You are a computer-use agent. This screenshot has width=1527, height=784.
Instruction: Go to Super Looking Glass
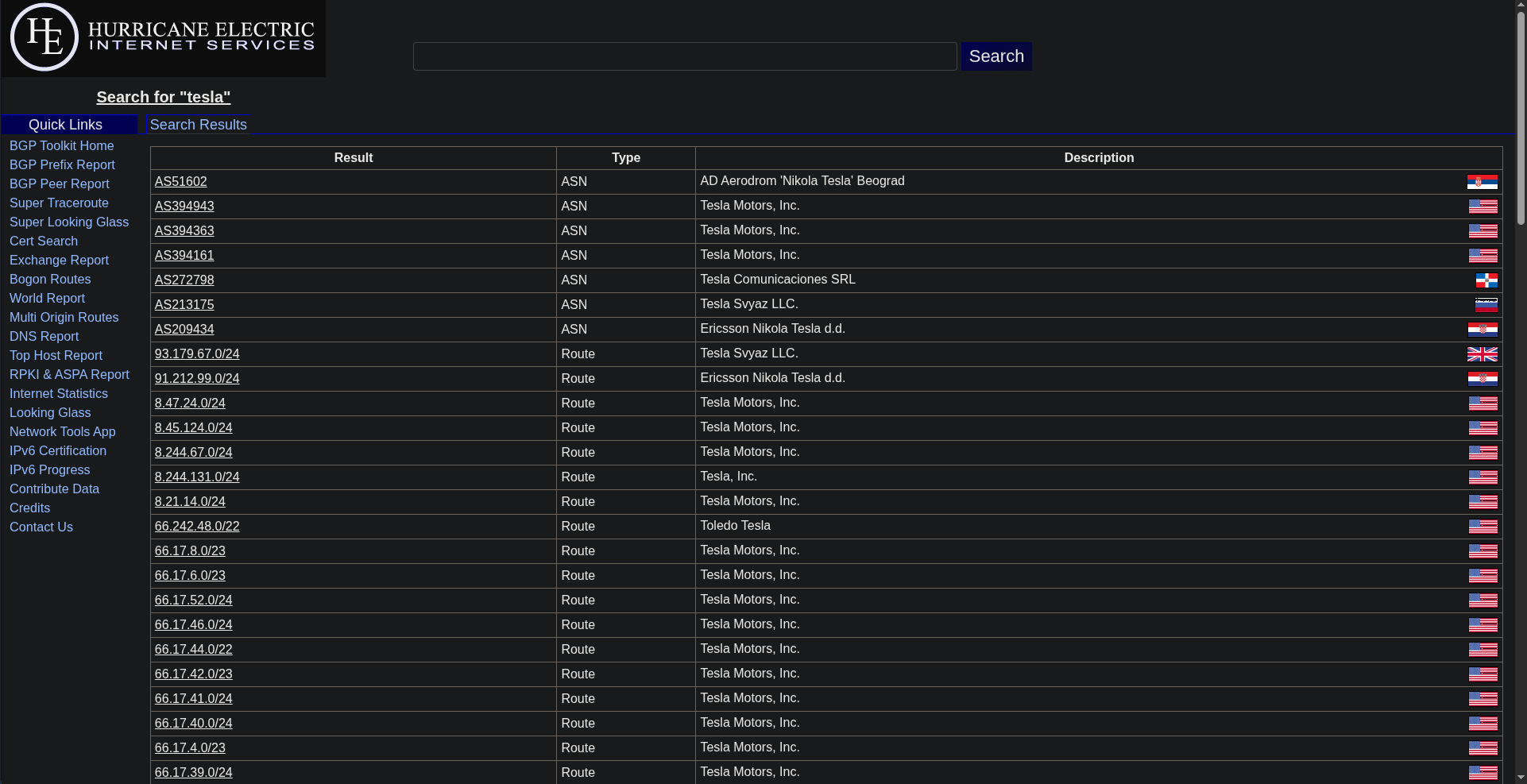[69, 222]
